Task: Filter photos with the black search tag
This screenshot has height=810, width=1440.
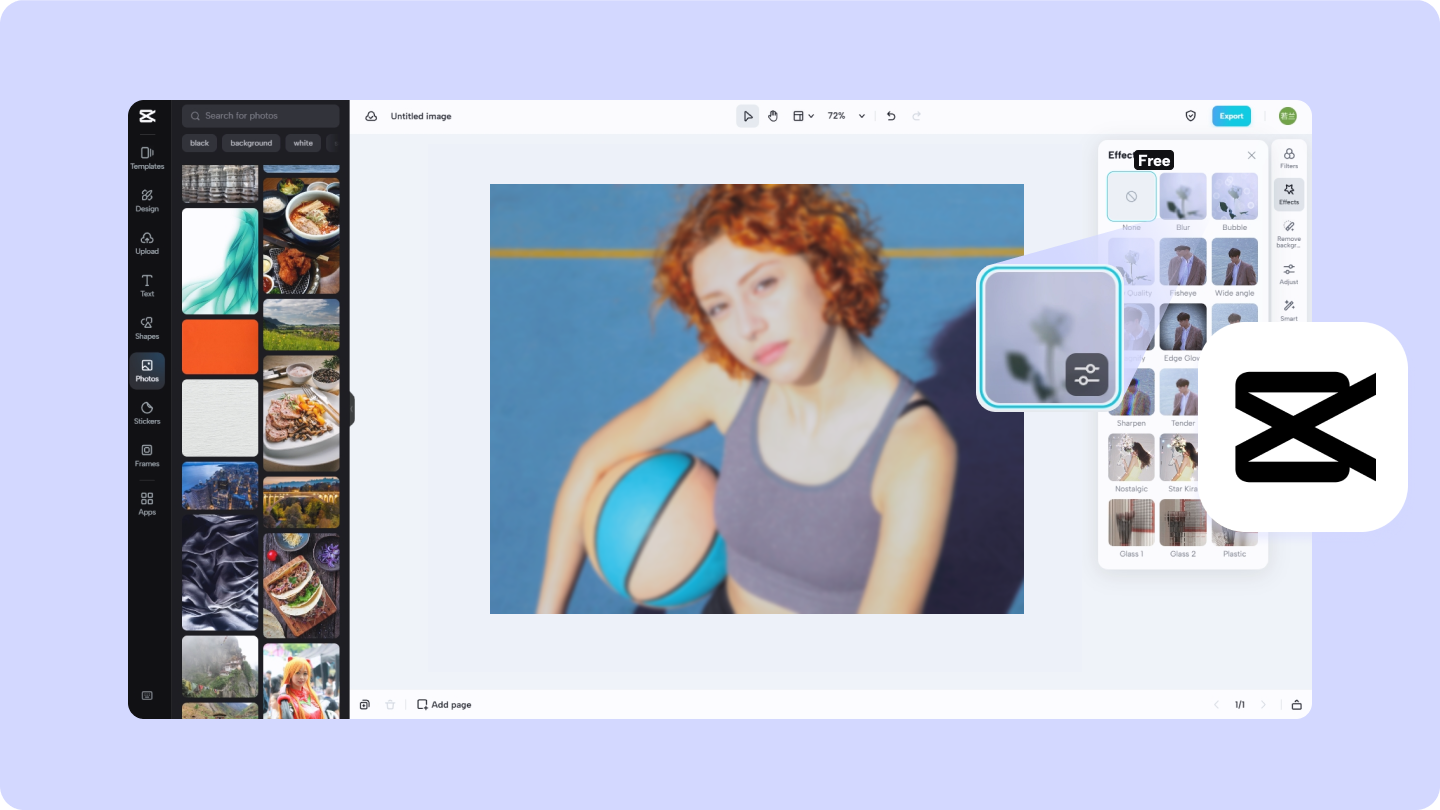Action: [199, 143]
